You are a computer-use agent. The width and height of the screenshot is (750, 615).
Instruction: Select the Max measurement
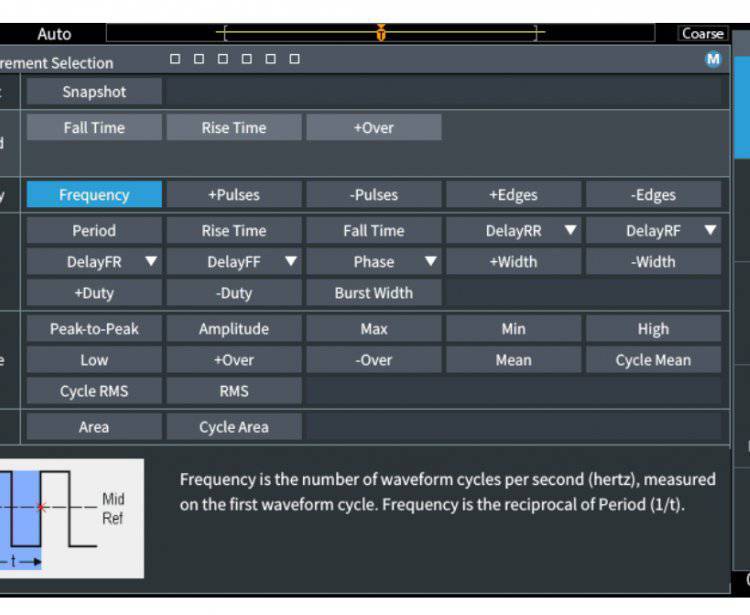[374, 329]
